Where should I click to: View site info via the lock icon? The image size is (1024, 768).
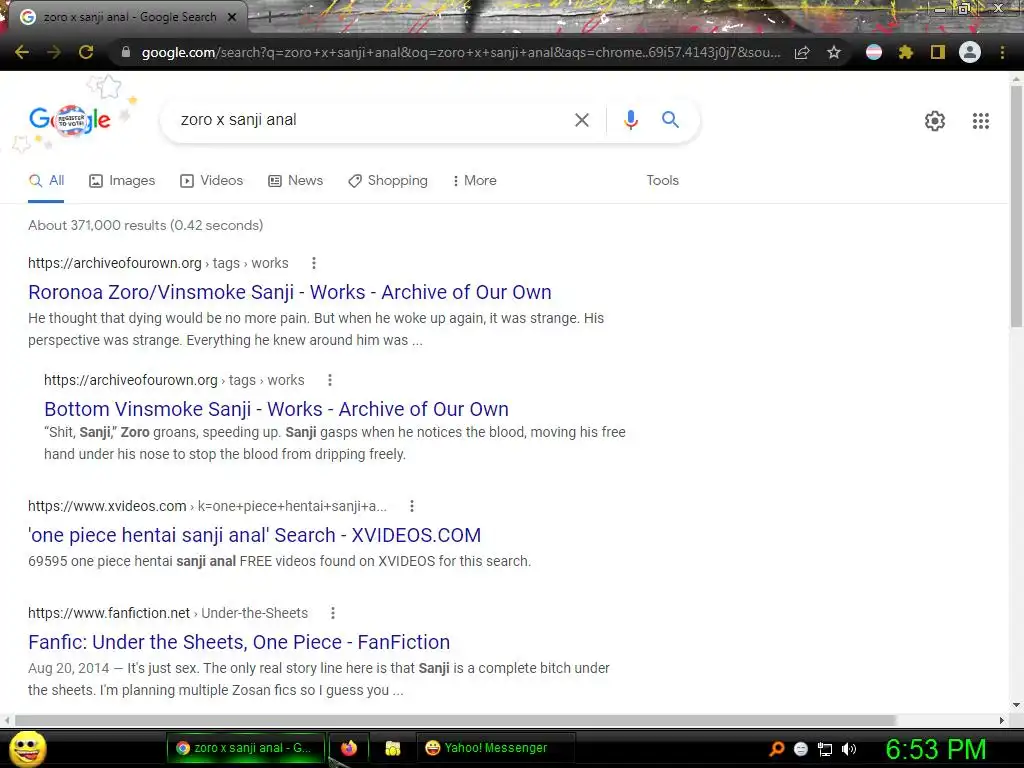[x=126, y=52]
